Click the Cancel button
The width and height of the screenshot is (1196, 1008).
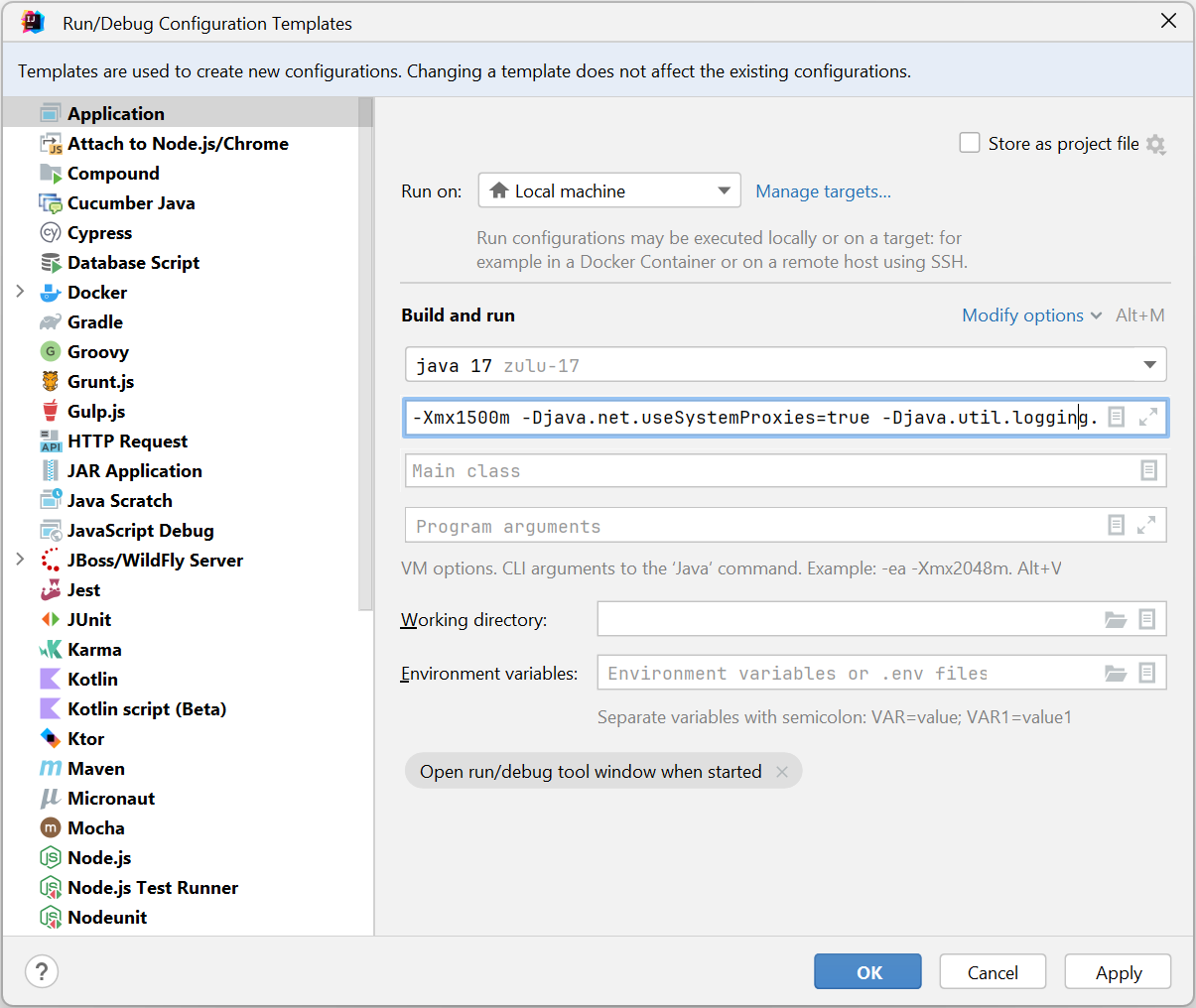(994, 971)
